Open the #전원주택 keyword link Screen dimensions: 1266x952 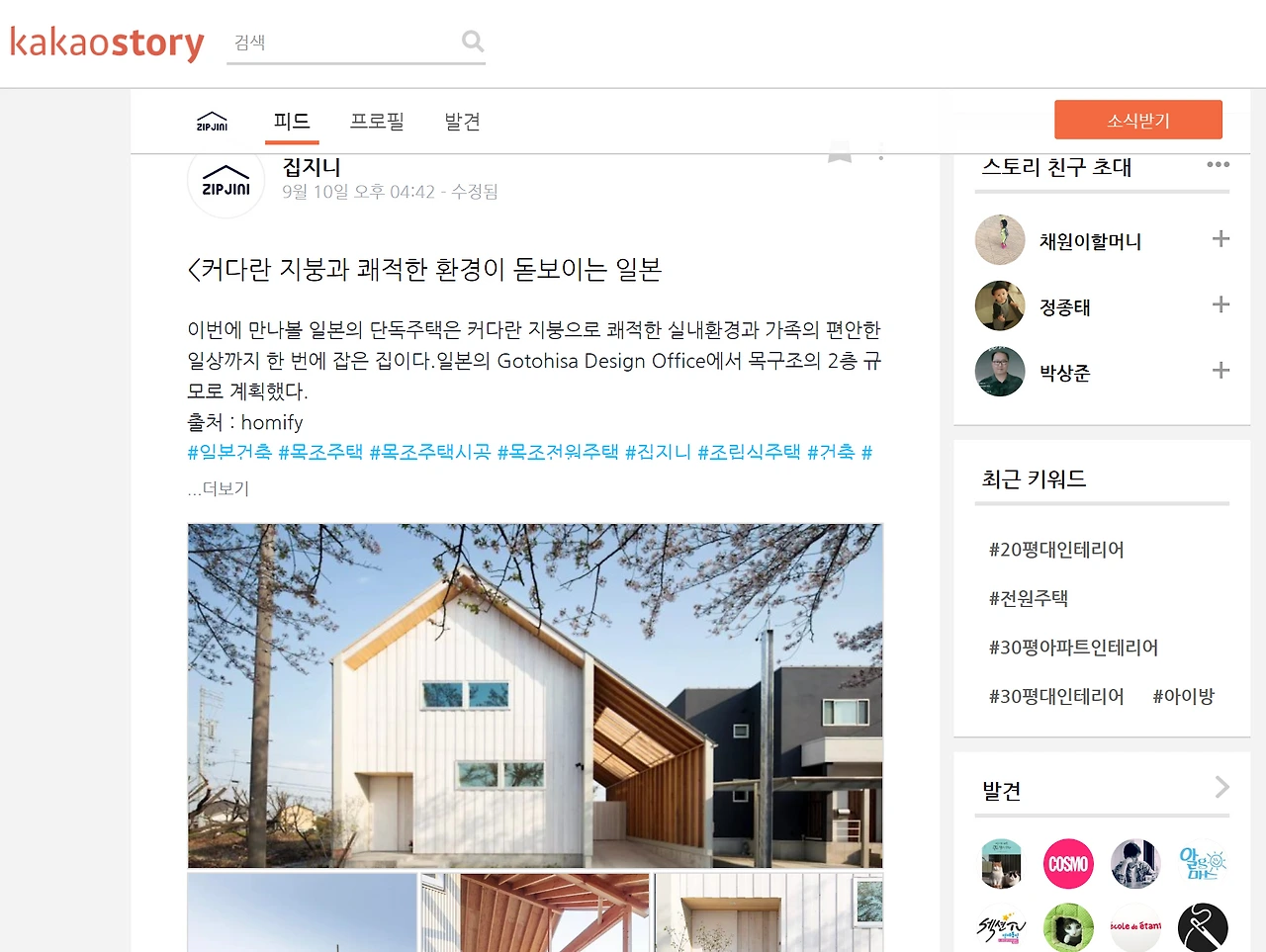(x=1029, y=598)
